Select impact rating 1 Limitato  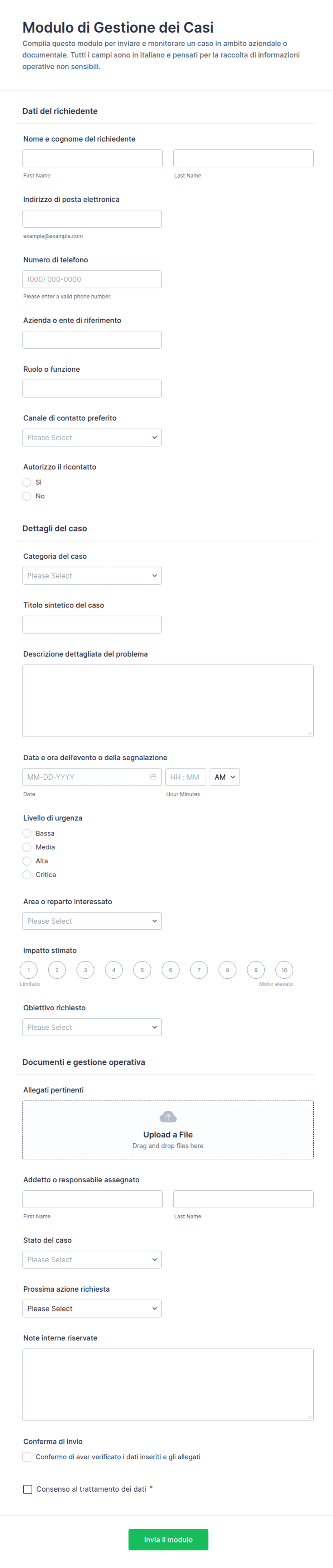click(x=29, y=970)
